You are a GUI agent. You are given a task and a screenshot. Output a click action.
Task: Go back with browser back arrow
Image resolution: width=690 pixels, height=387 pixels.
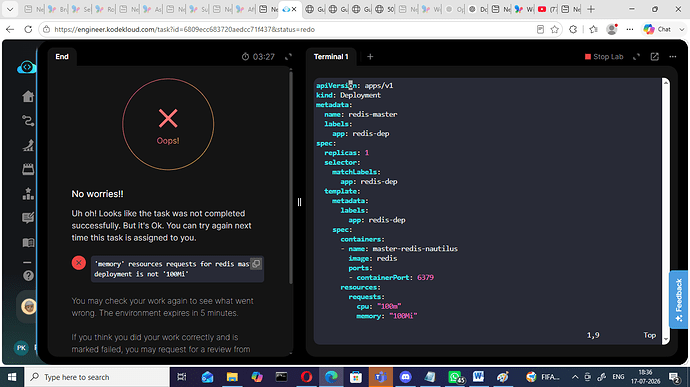click(x=10, y=29)
